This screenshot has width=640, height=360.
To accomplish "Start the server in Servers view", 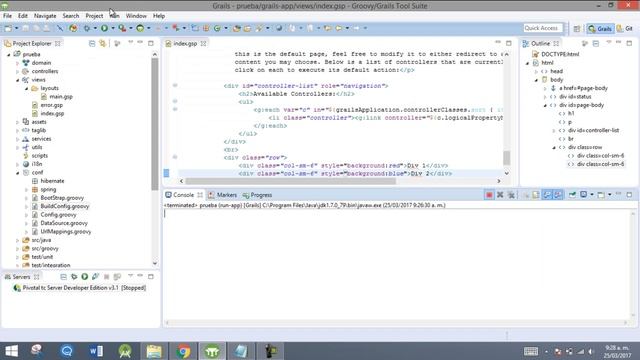I will (84, 277).
